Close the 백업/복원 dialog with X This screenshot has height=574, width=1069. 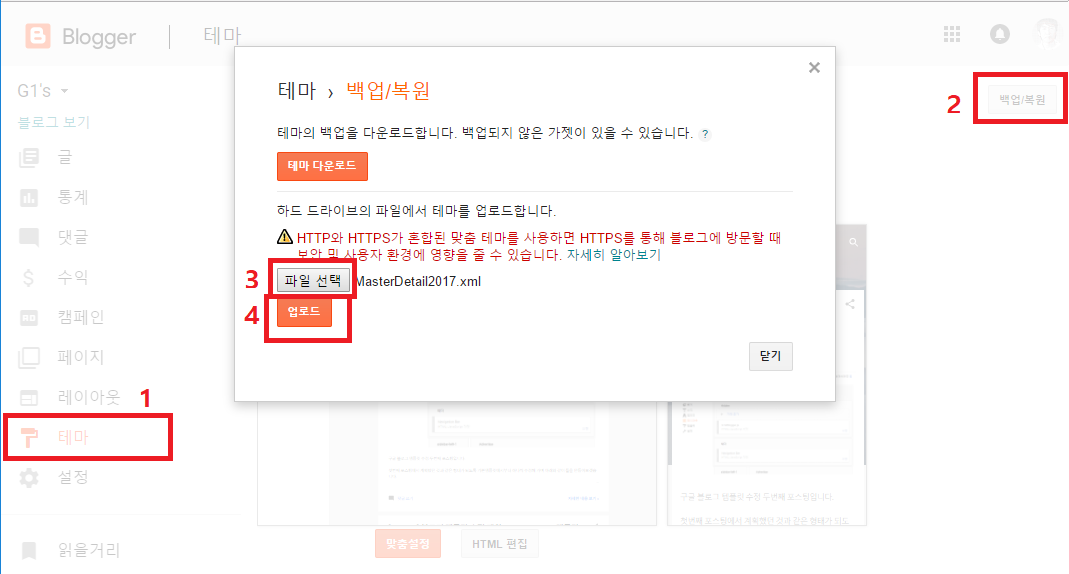click(814, 67)
